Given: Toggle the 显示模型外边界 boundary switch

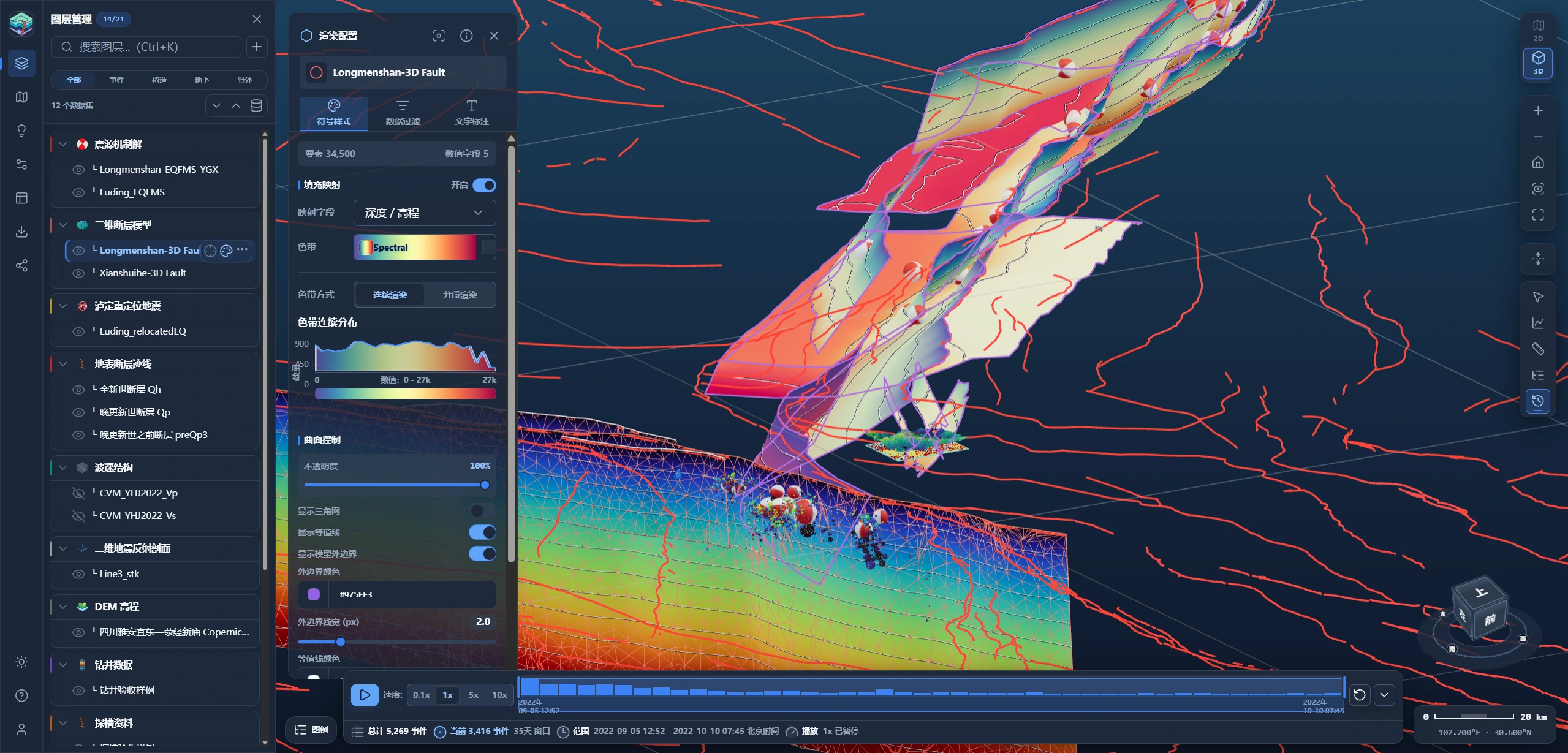Looking at the screenshot, I should pos(483,553).
